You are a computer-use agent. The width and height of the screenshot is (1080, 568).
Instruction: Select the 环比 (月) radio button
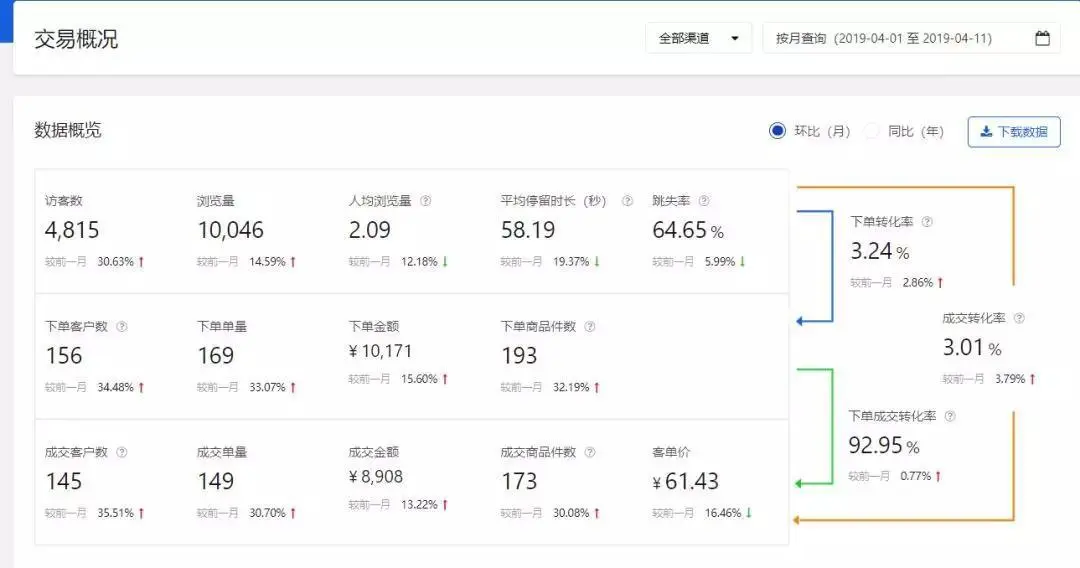coord(777,131)
